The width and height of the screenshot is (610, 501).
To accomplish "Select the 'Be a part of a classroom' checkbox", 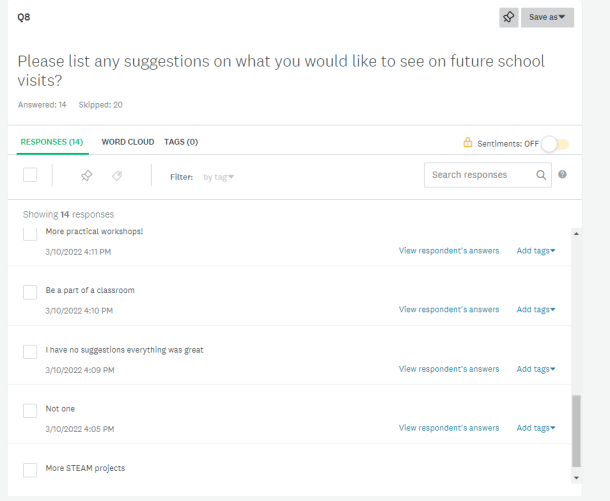I will point(30,291).
